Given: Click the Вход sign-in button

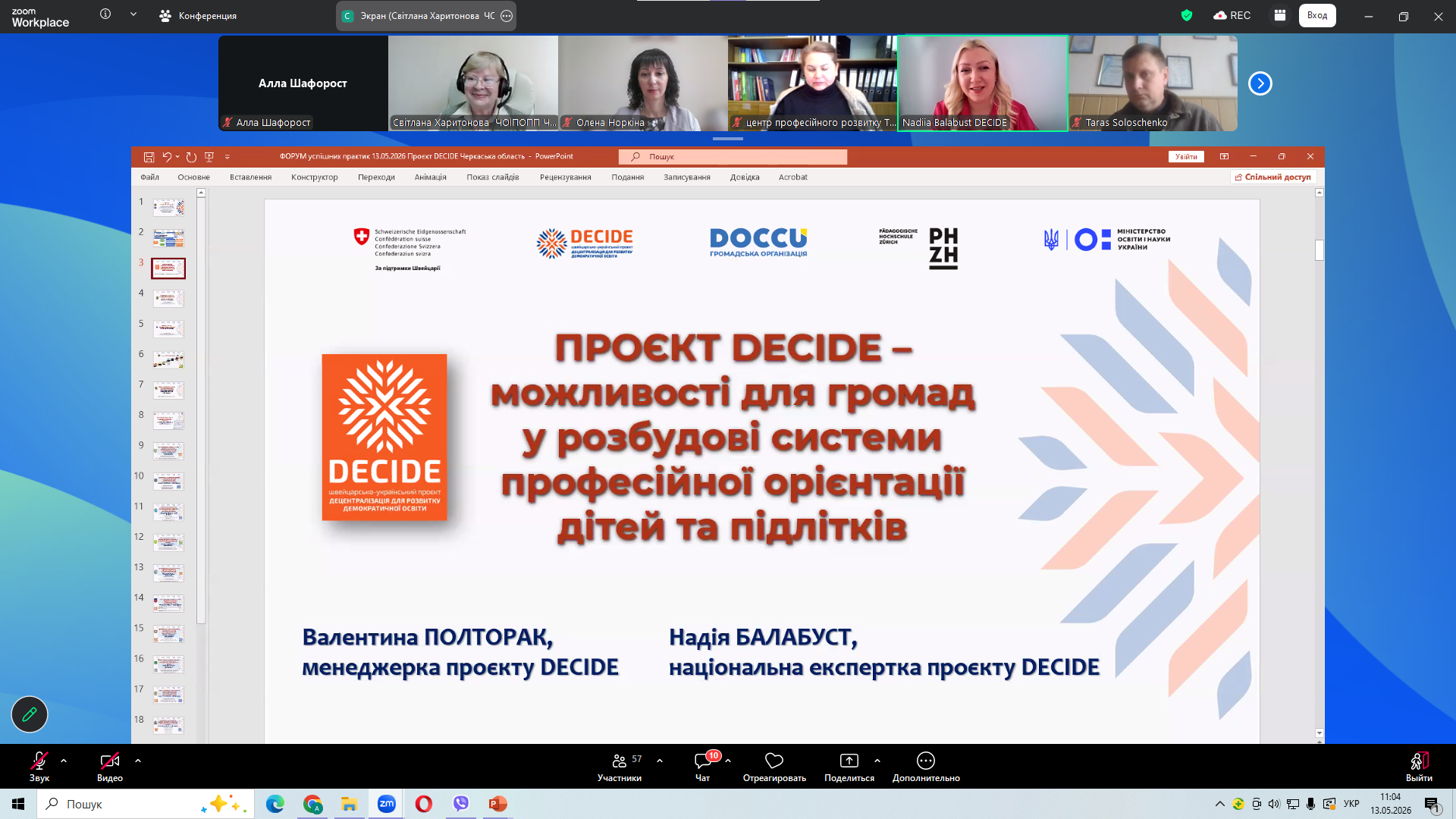Looking at the screenshot, I should pos(1317,15).
